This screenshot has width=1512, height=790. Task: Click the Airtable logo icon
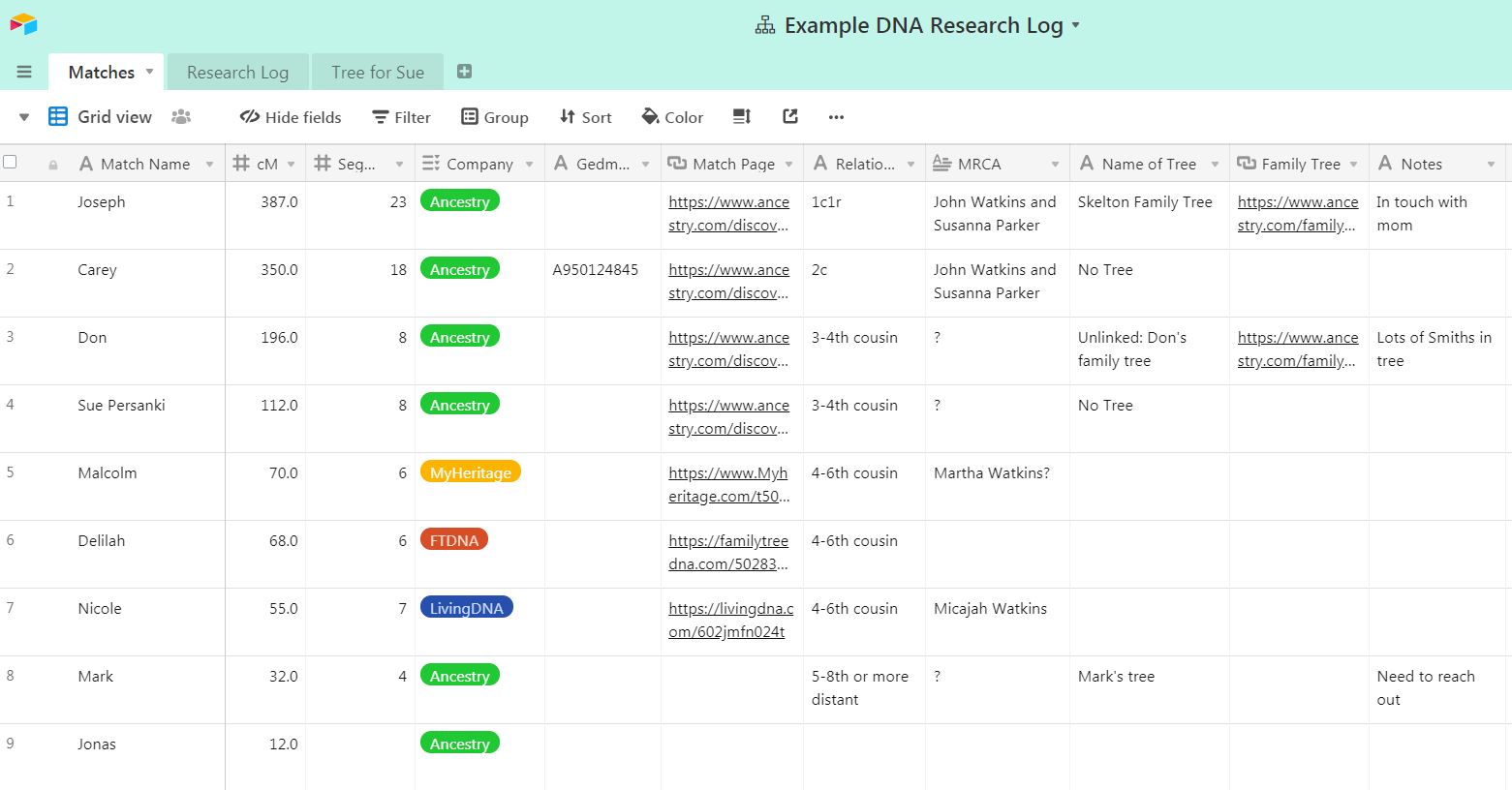coord(23,24)
